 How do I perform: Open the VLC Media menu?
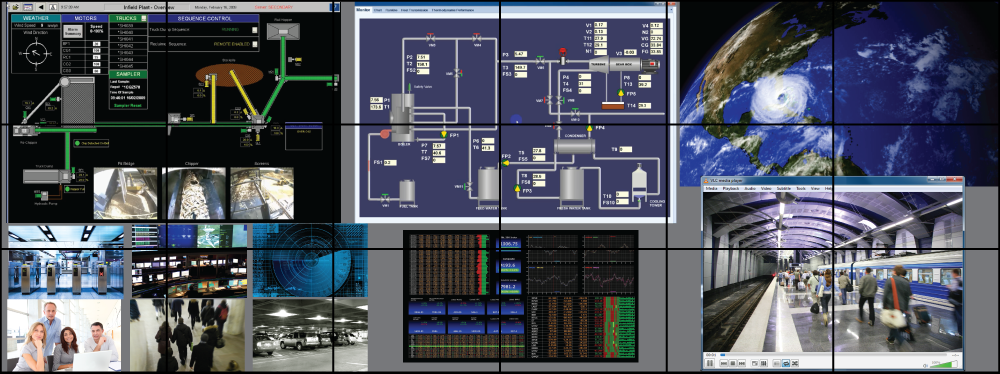(x=712, y=189)
